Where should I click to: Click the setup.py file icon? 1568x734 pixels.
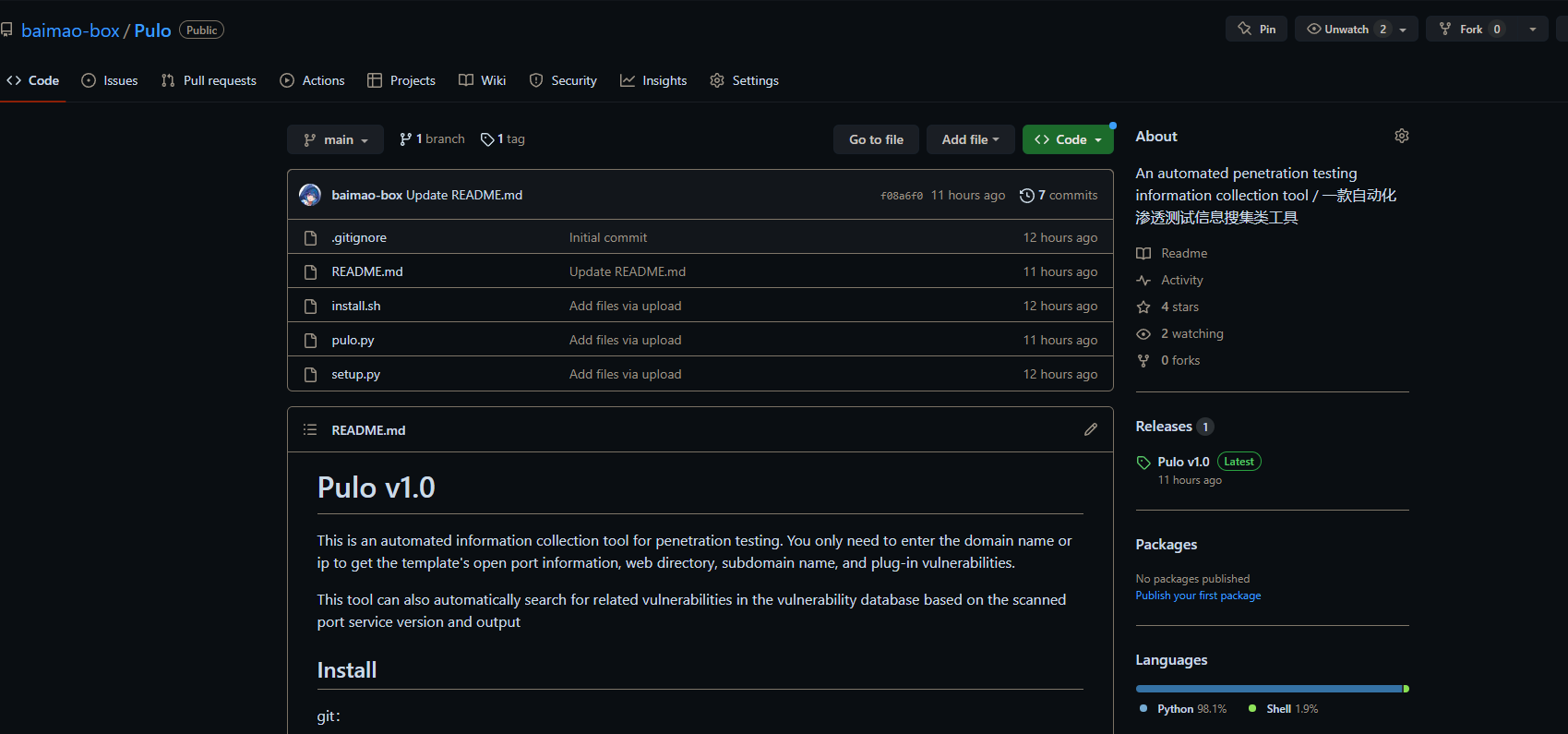coord(311,374)
